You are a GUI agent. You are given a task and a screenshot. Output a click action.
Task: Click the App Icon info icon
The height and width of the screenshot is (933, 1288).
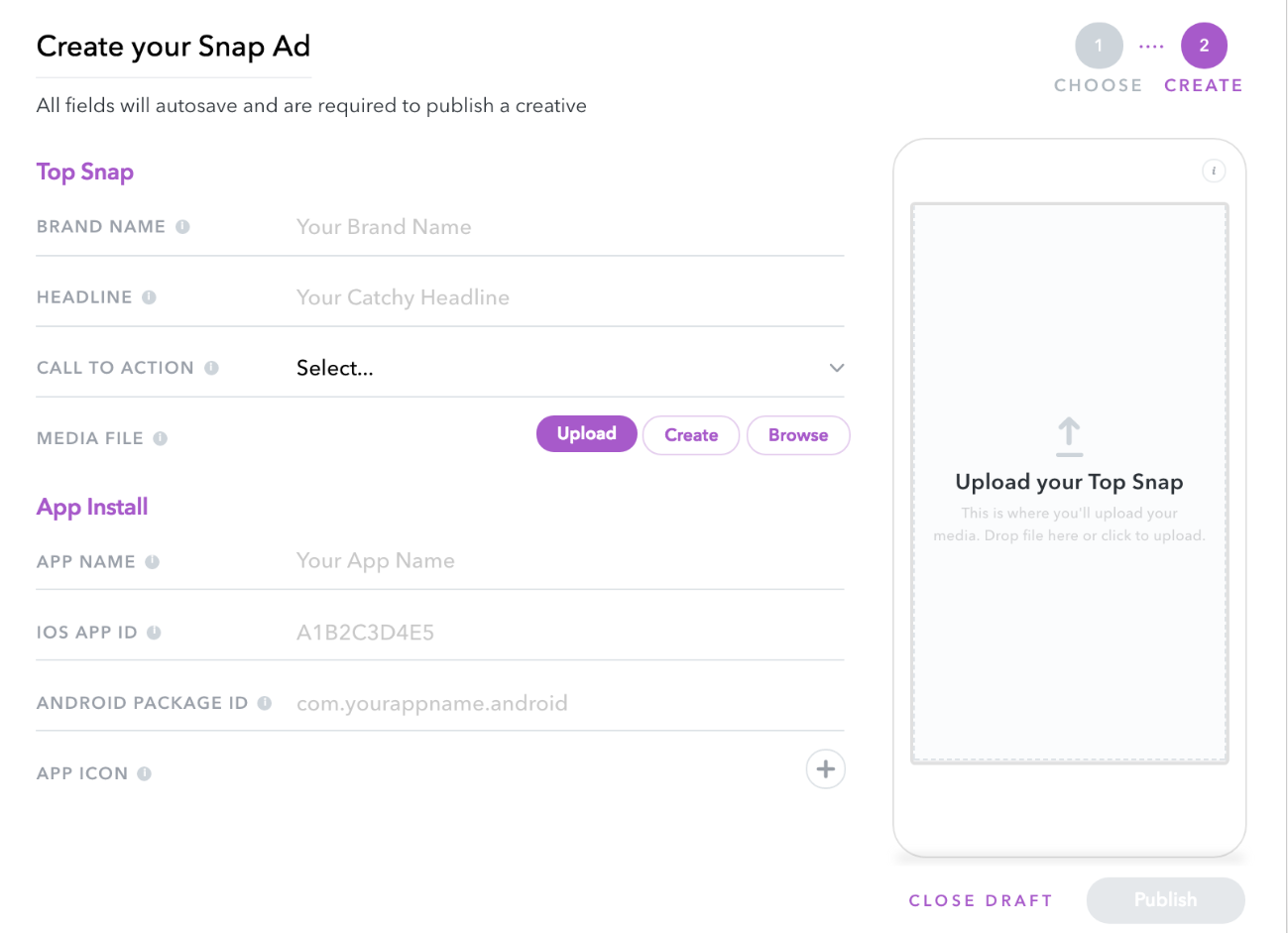coord(145,772)
